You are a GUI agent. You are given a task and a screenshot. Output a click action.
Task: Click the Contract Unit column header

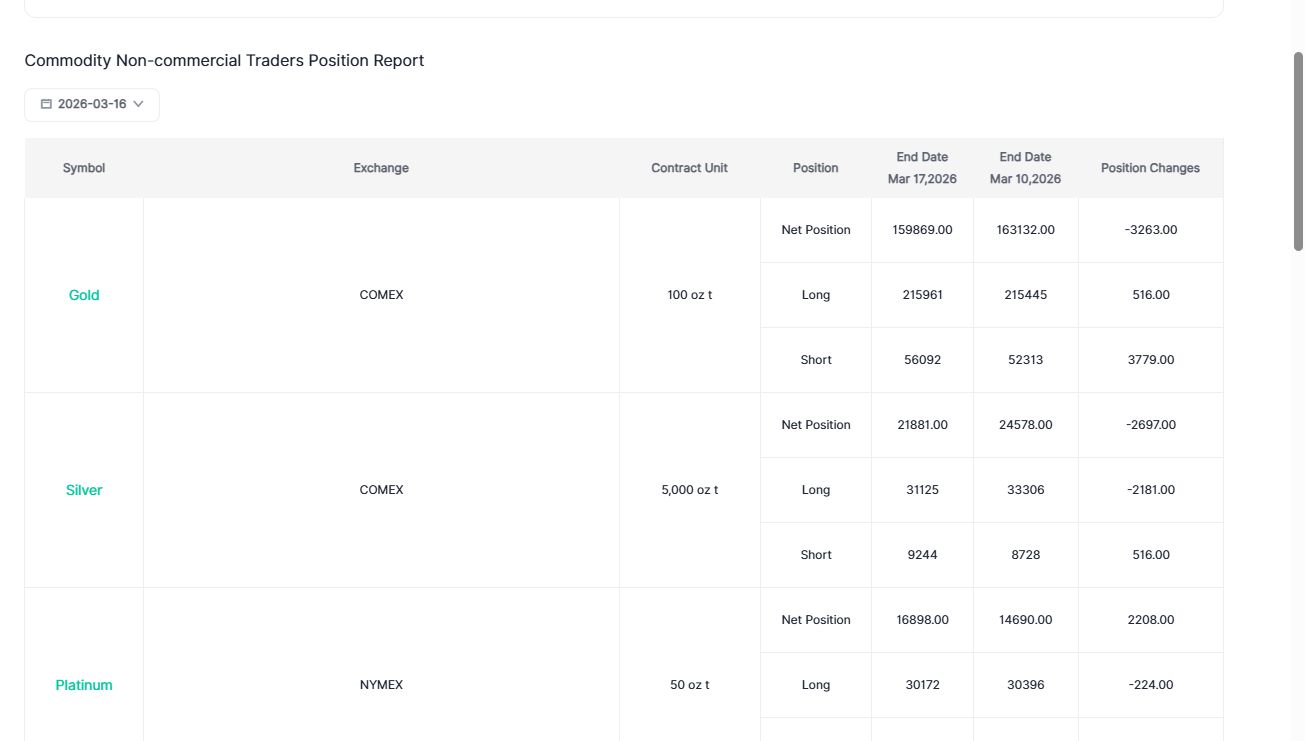689,168
